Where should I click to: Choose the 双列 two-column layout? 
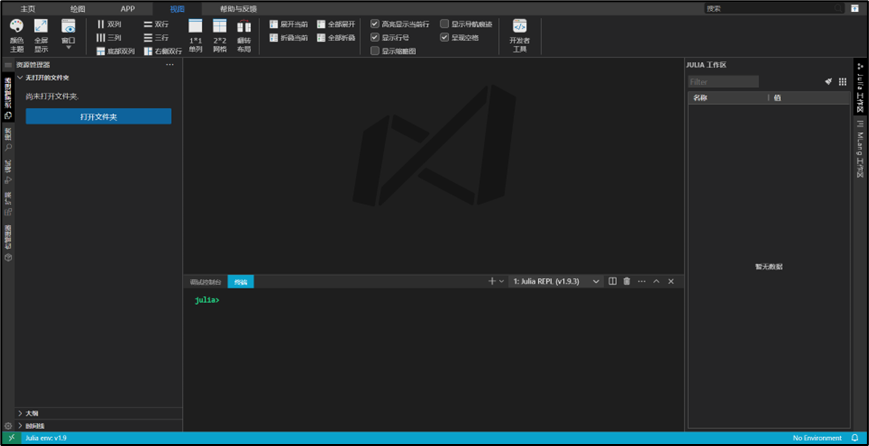(109, 24)
